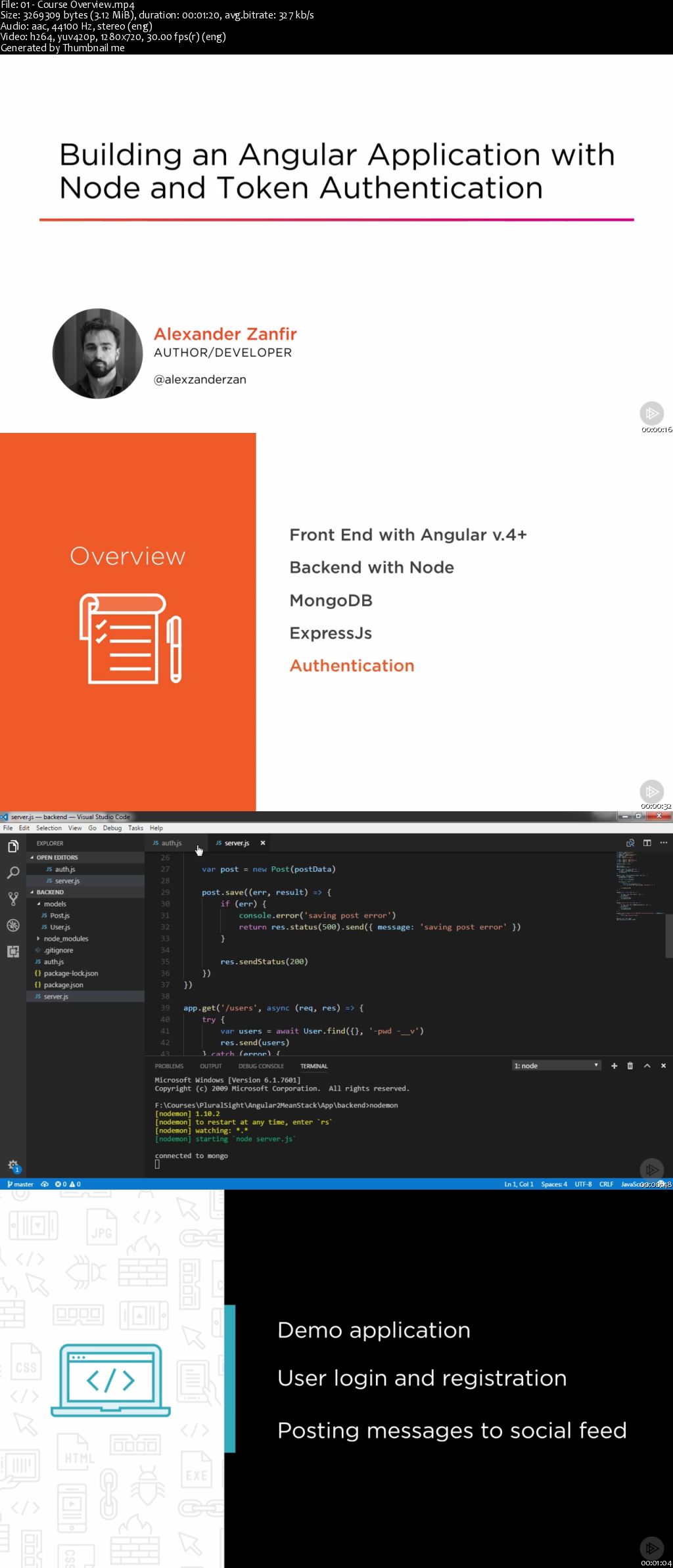Click the terminal cursor input line
The image size is (673, 1568).
pyautogui.click(x=157, y=1164)
